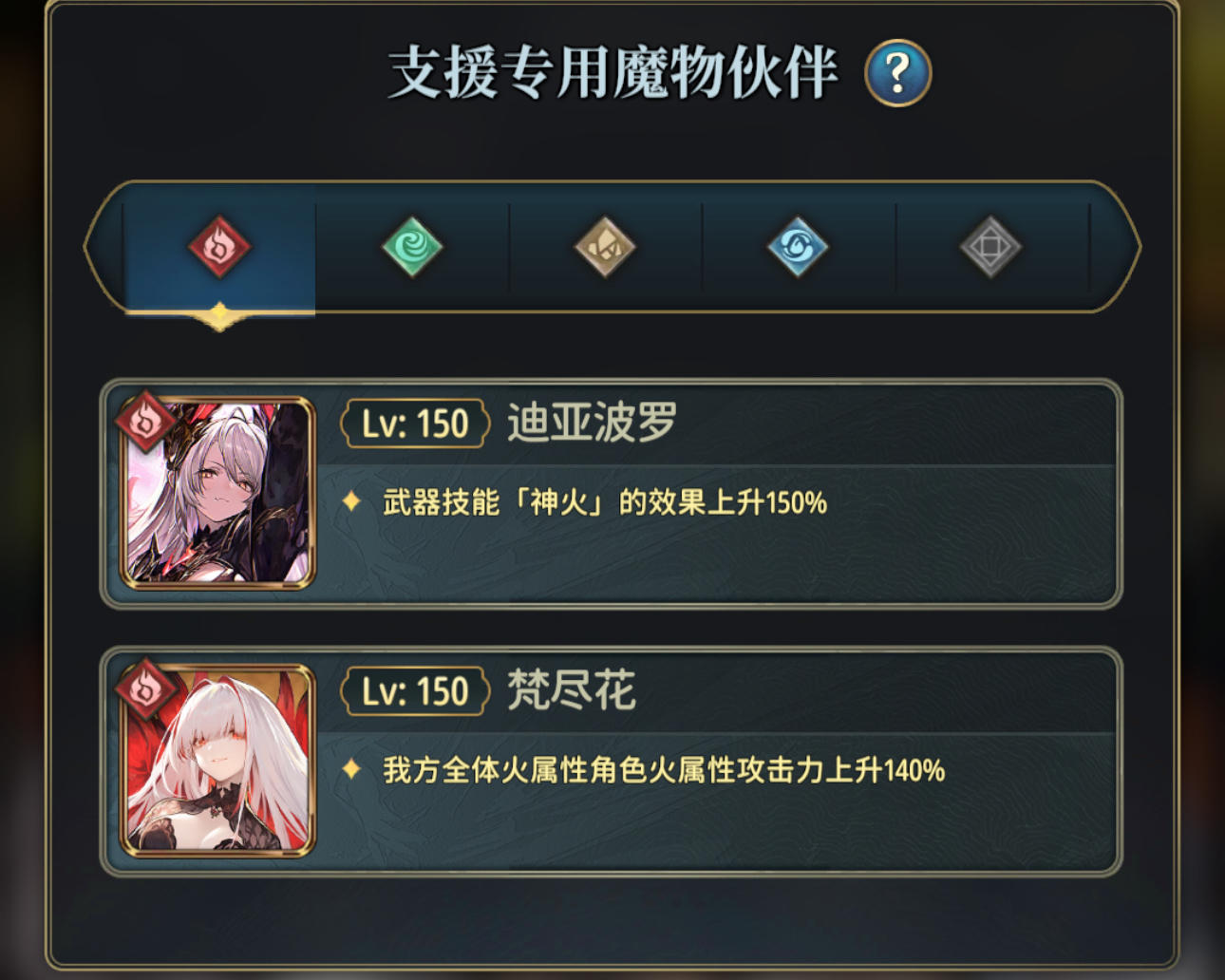Click fire badge on 迪亚波罗 portrait
Image resolution: width=1225 pixels, height=980 pixels.
[145, 419]
